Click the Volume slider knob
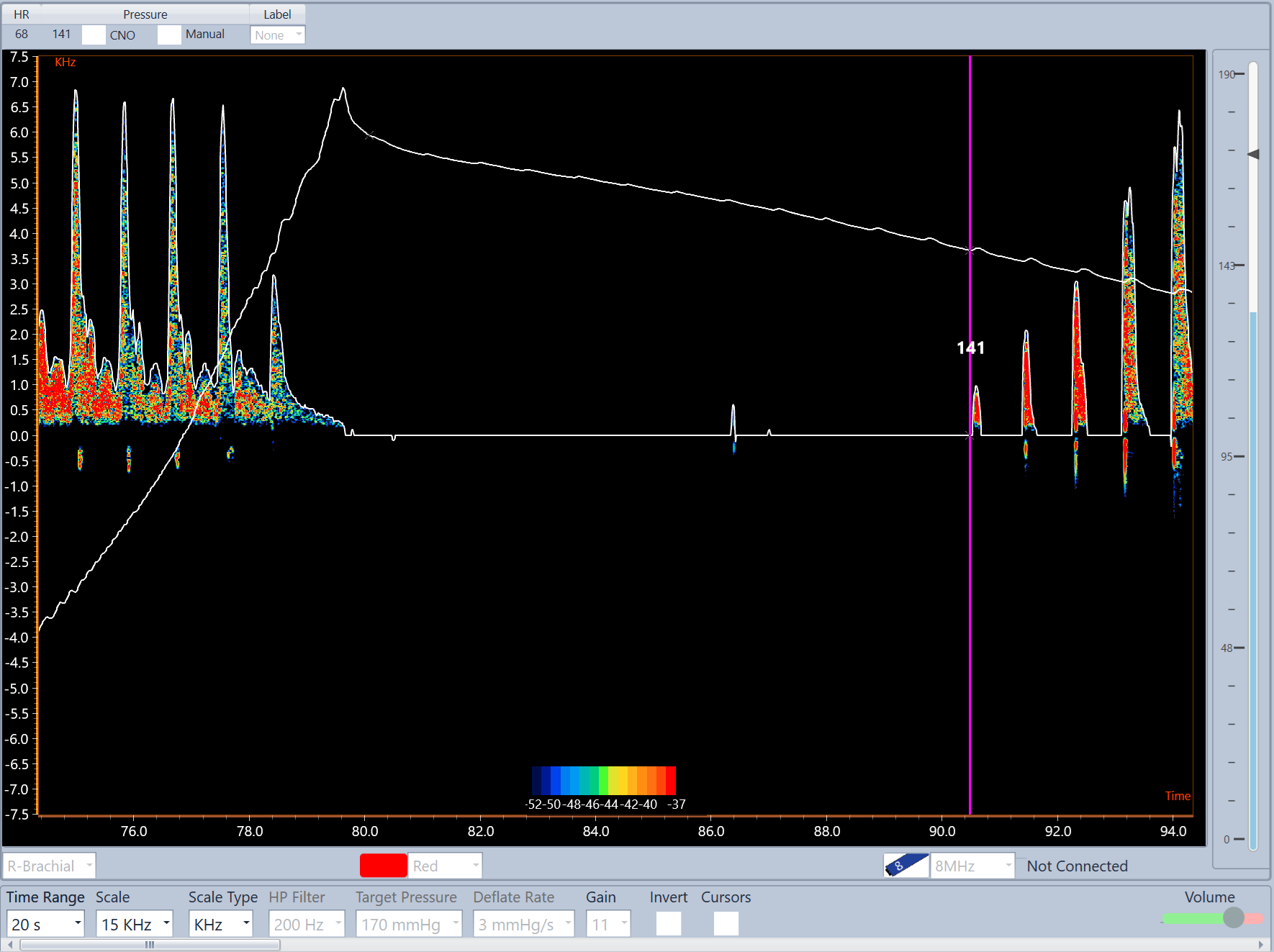Screen dimensions: 1274x952 [1233, 917]
